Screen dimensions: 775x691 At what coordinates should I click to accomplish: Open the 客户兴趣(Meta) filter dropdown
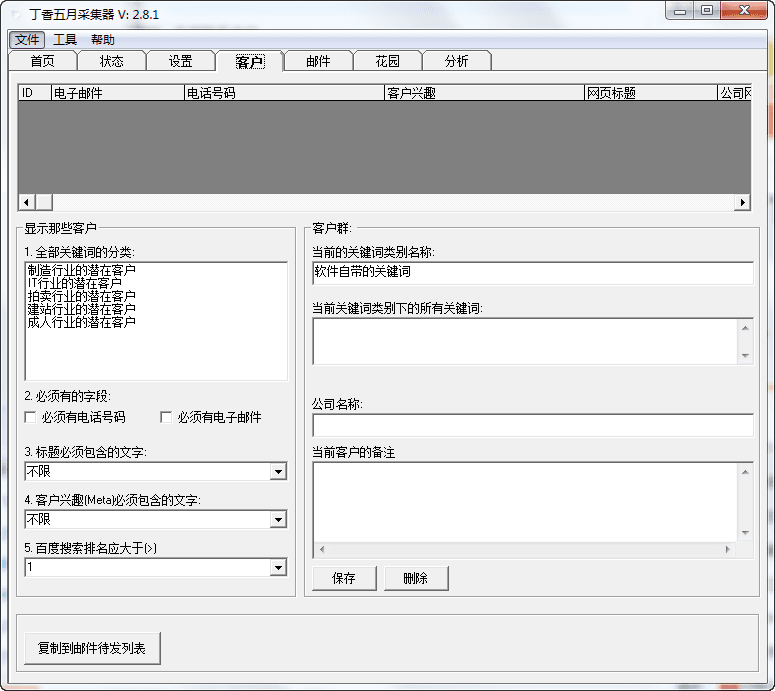click(277, 520)
